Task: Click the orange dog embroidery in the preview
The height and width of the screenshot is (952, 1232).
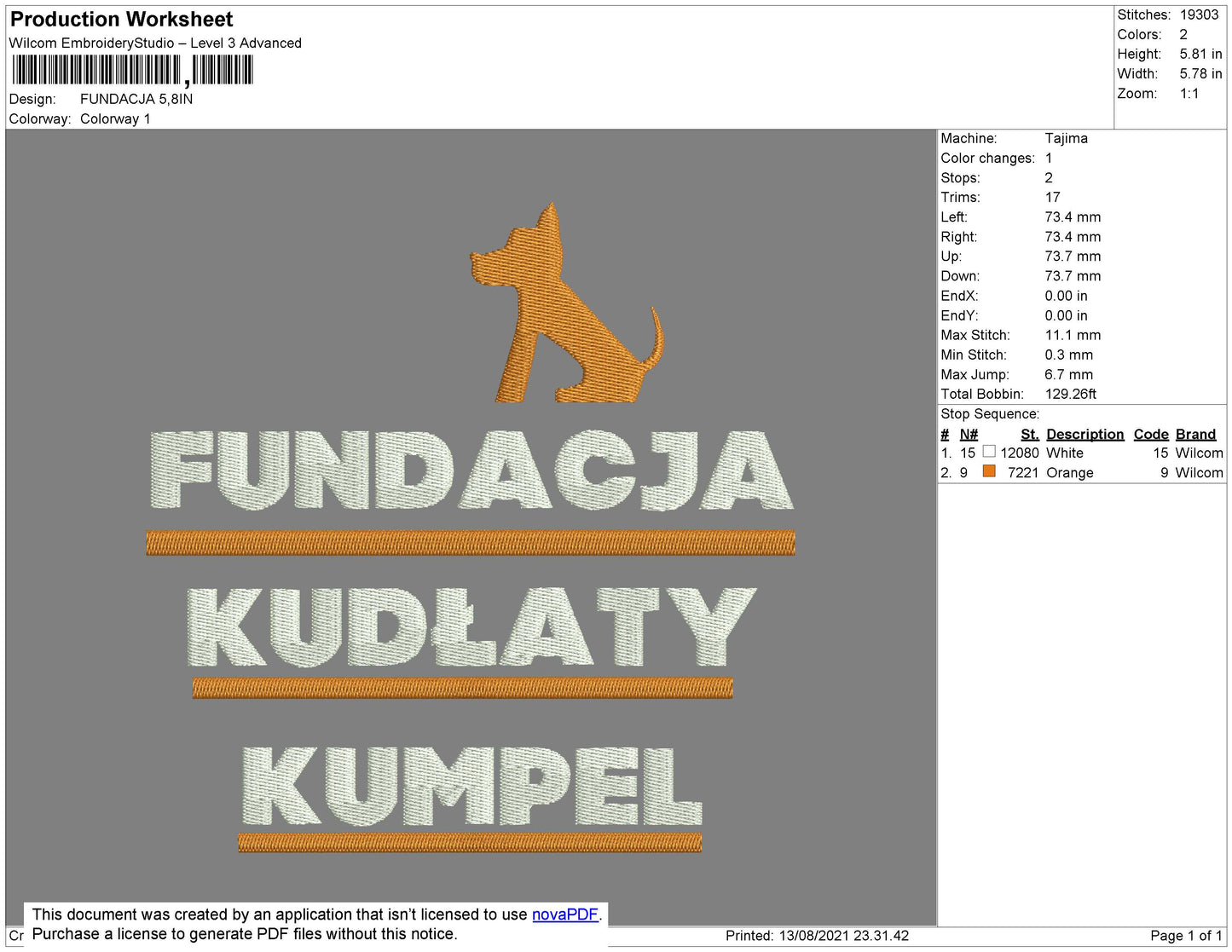Action: pyautogui.click(x=567, y=303)
